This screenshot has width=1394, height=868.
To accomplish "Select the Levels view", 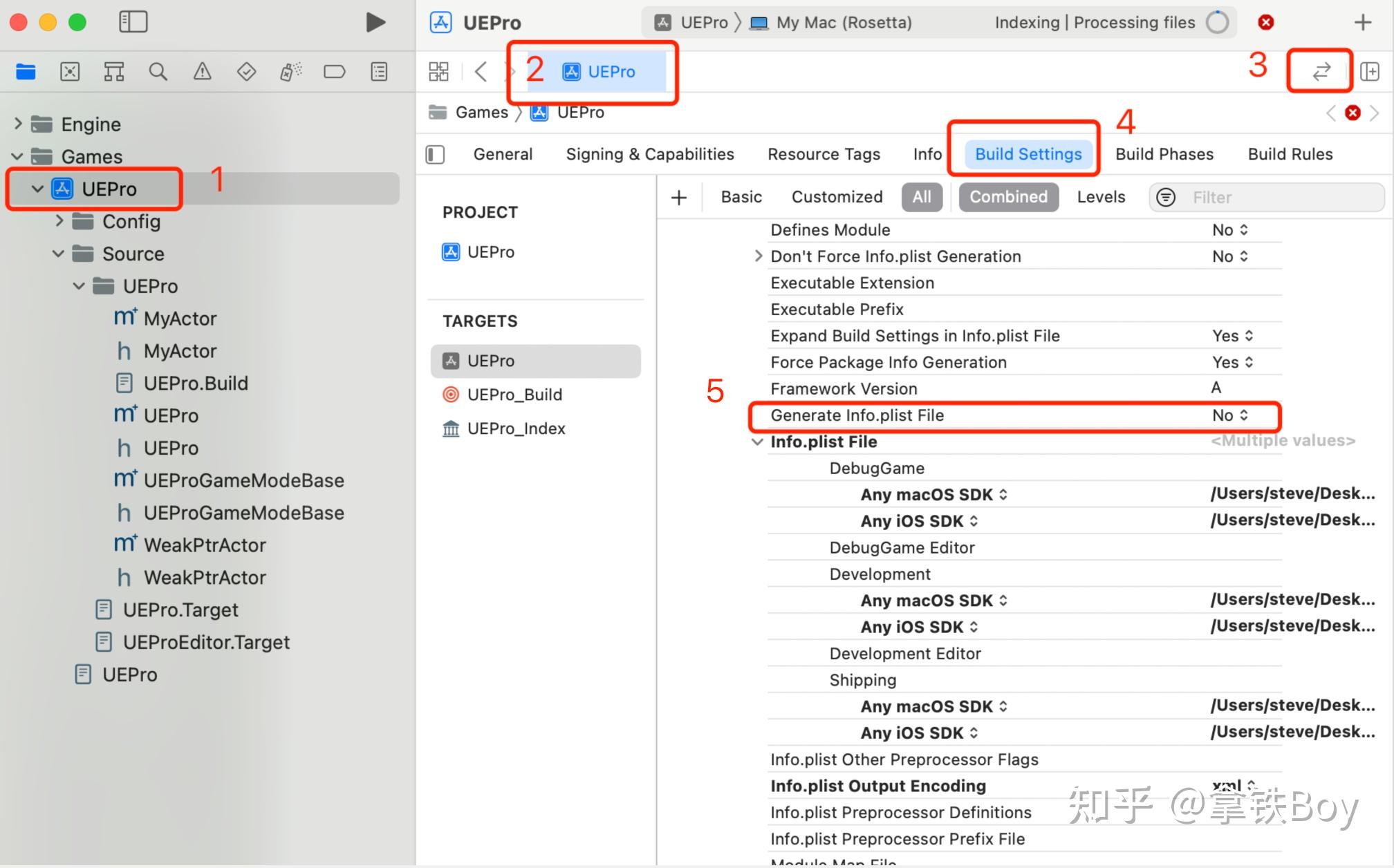I will click(x=1101, y=198).
